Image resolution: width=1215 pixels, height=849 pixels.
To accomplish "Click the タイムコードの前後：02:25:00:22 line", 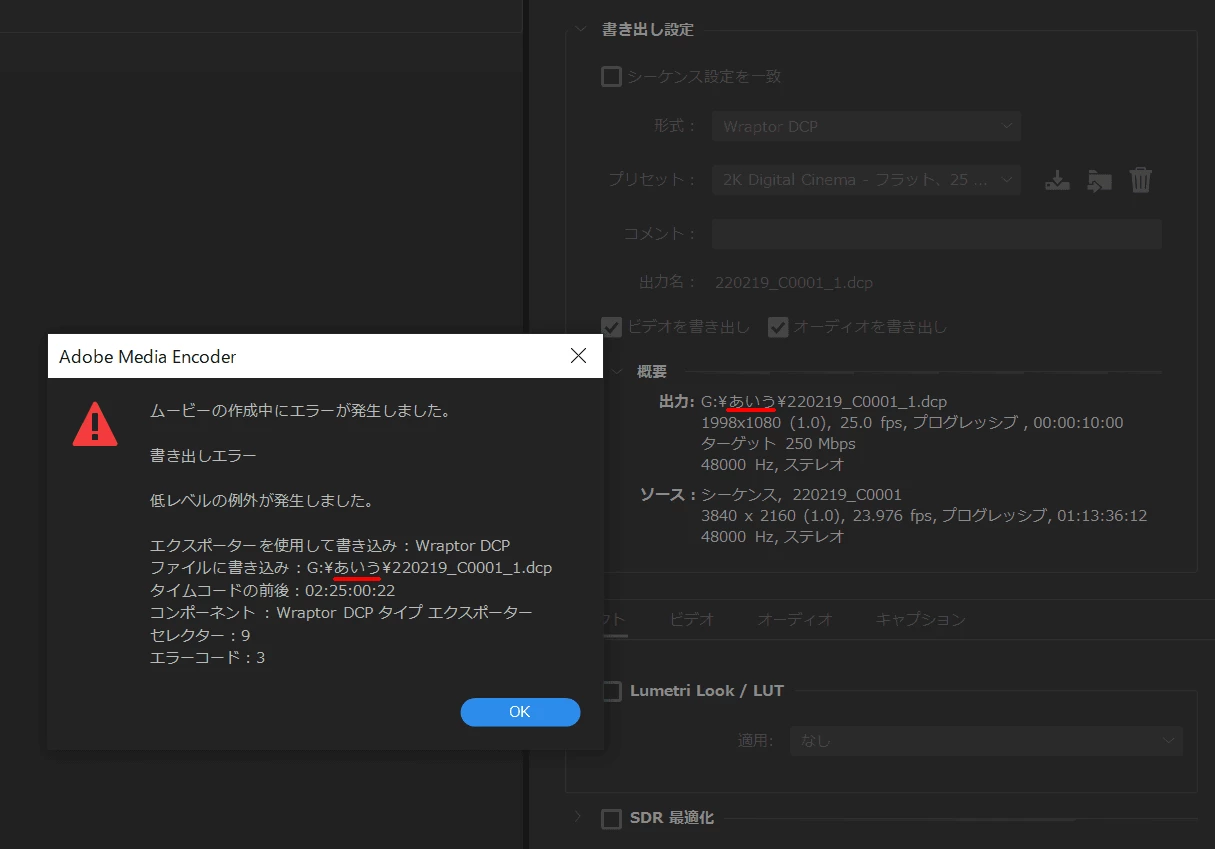I will point(272,590).
